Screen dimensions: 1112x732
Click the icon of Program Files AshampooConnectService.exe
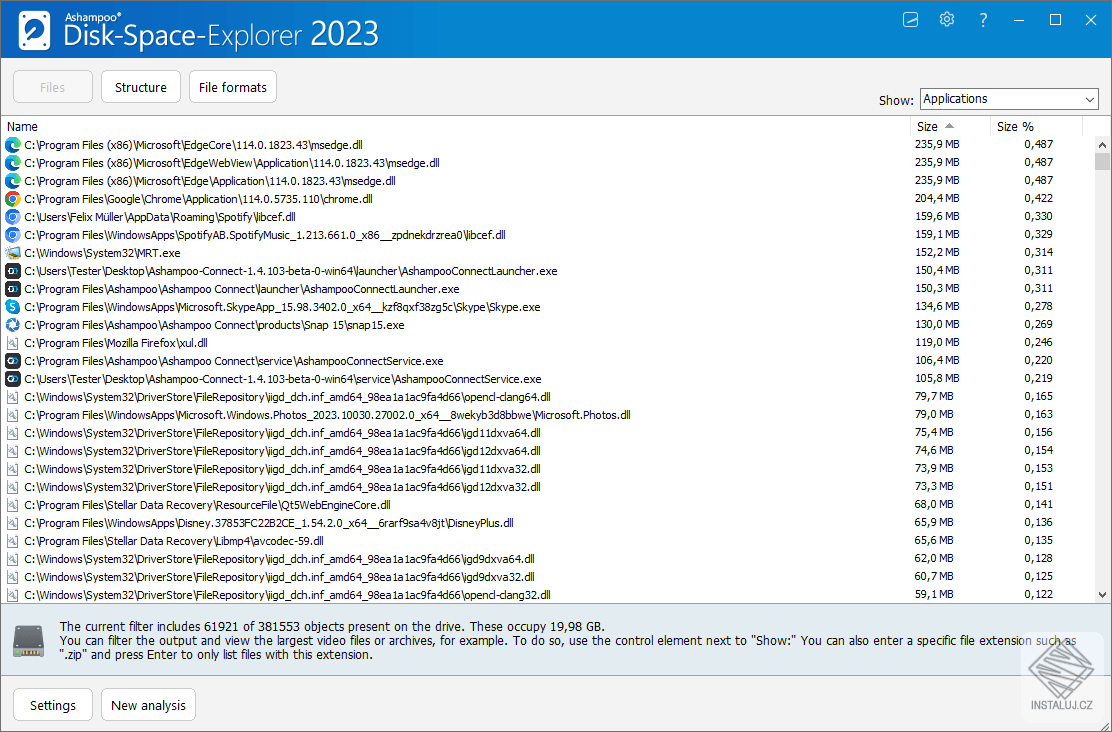(x=13, y=361)
